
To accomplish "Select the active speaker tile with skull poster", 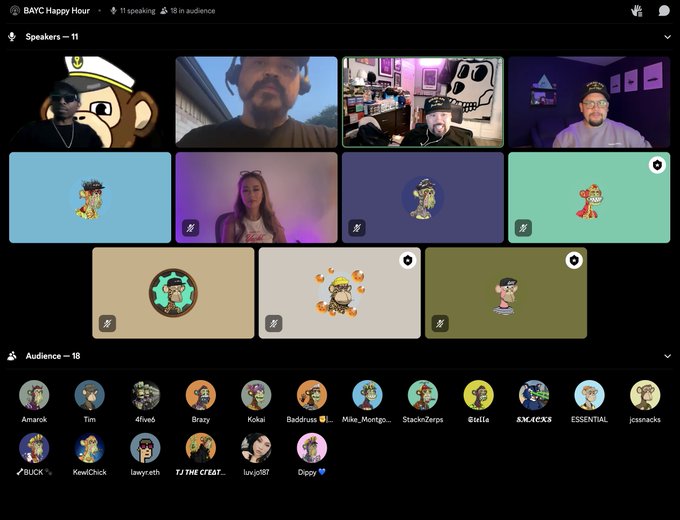I will click(x=423, y=102).
